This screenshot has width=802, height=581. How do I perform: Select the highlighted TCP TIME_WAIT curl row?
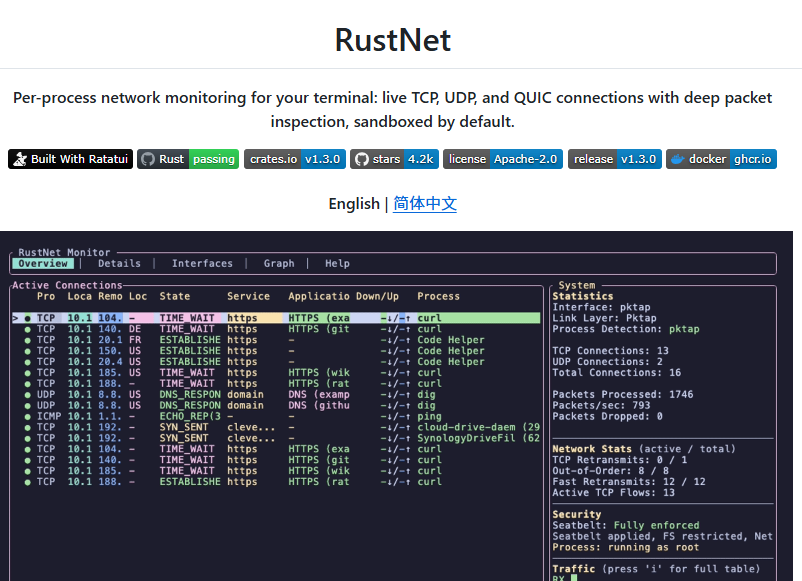[x=276, y=318]
